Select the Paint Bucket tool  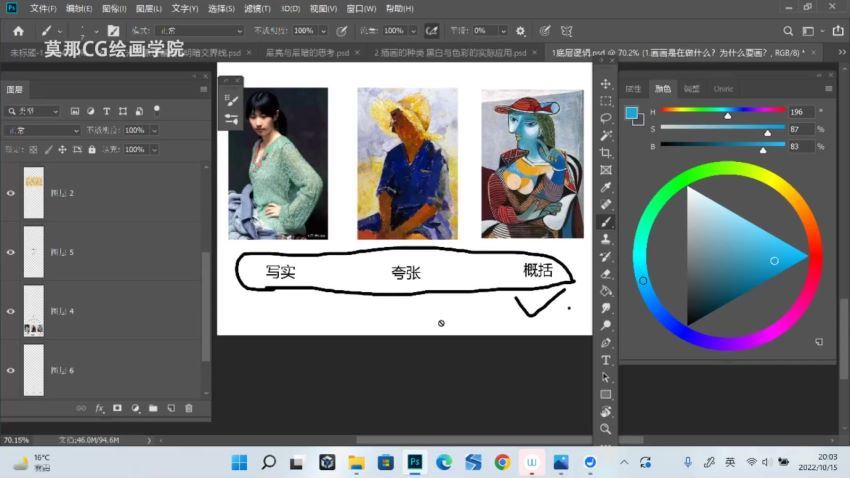click(x=606, y=291)
